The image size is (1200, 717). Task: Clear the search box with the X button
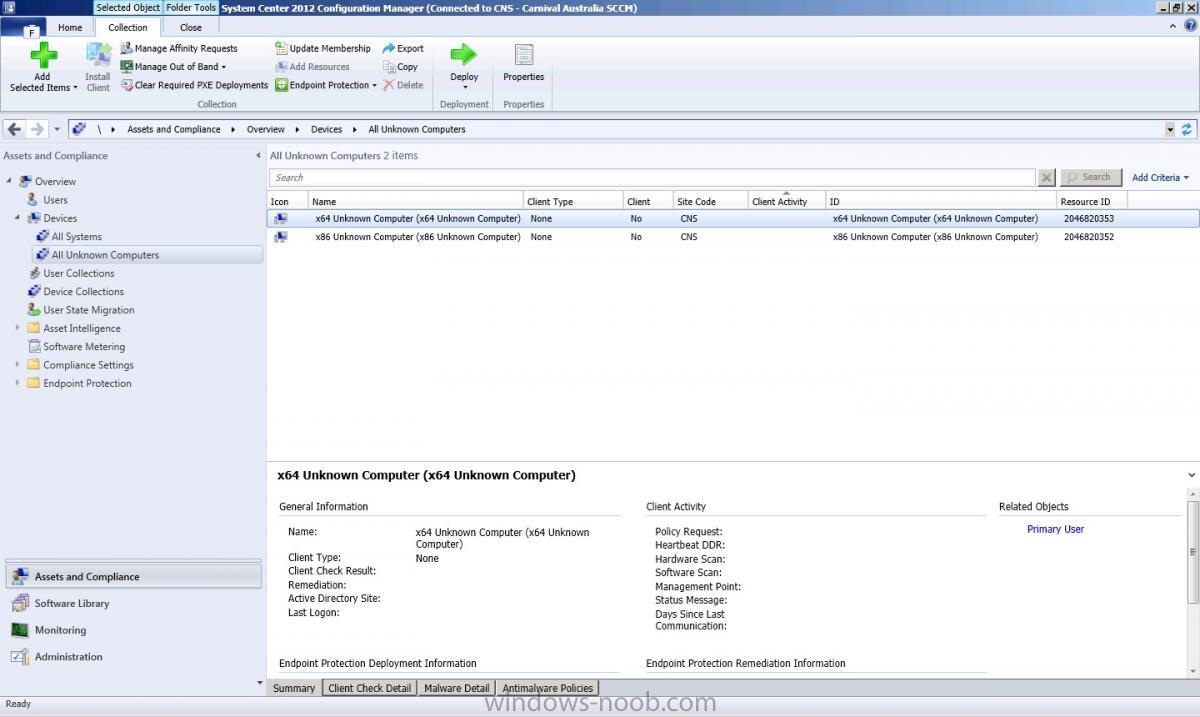tap(1046, 177)
